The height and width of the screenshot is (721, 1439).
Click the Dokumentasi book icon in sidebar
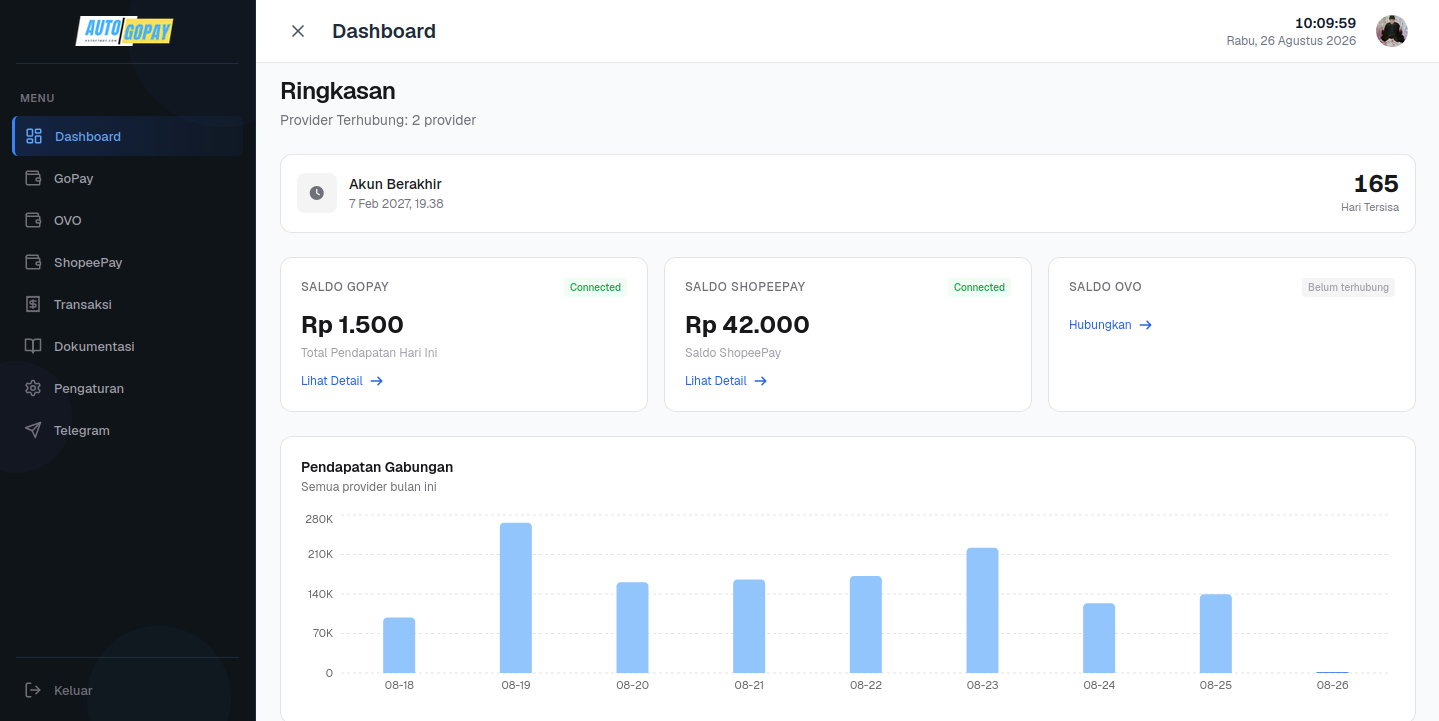(33, 346)
